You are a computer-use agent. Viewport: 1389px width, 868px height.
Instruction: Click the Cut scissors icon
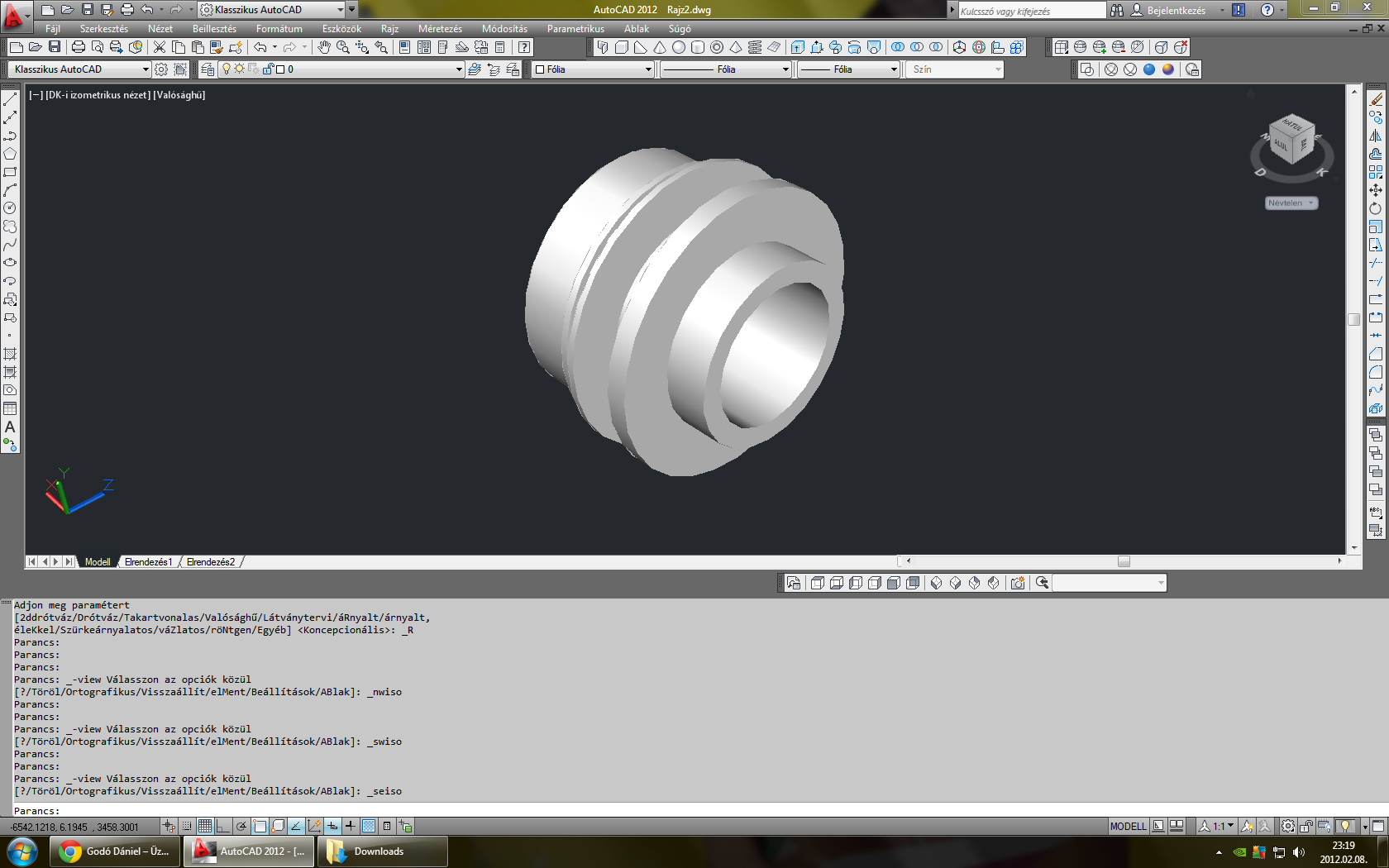[160, 48]
